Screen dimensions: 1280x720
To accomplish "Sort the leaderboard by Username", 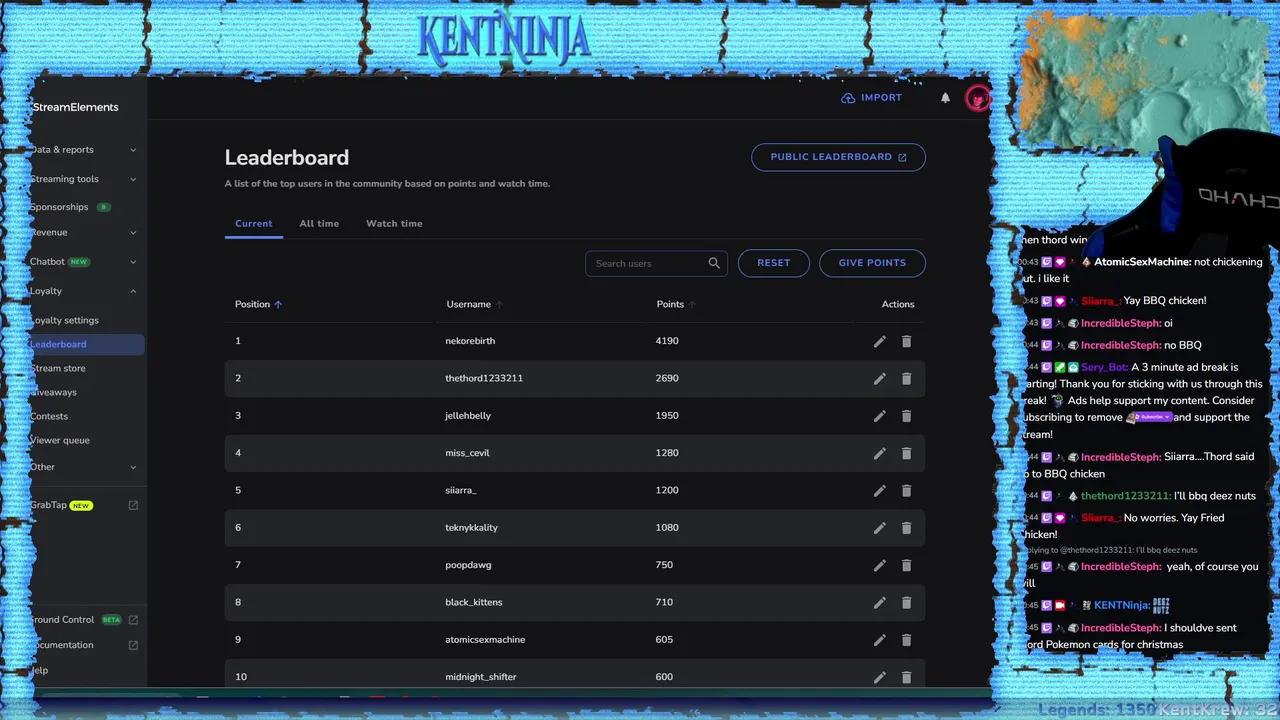I will (474, 304).
